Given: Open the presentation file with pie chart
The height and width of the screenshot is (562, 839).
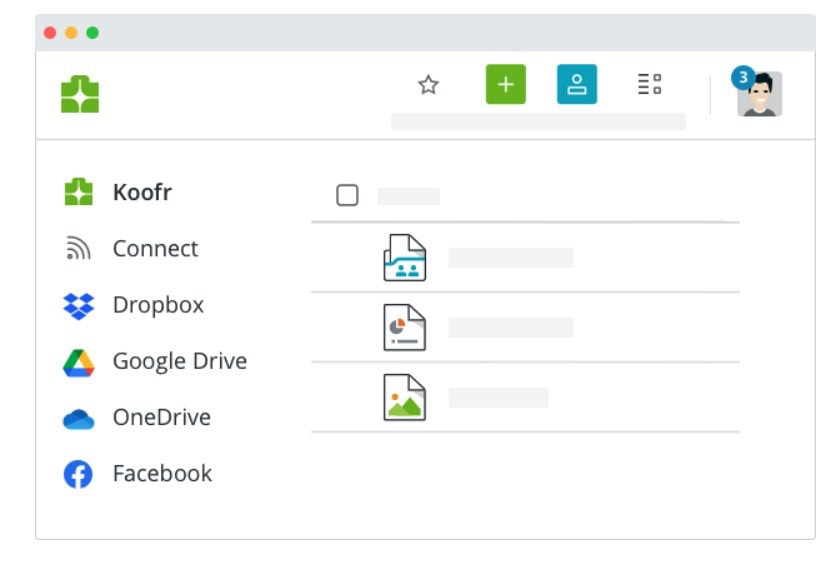Looking at the screenshot, I should (x=405, y=328).
